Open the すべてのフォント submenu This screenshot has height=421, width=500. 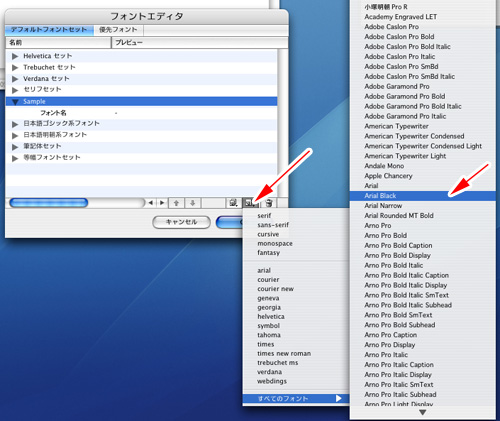(296, 399)
